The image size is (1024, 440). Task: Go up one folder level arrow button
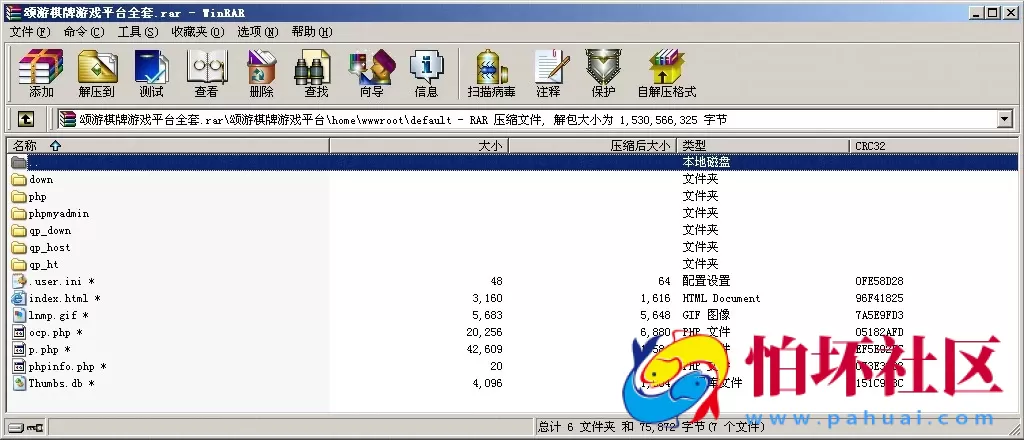[25, 119]
